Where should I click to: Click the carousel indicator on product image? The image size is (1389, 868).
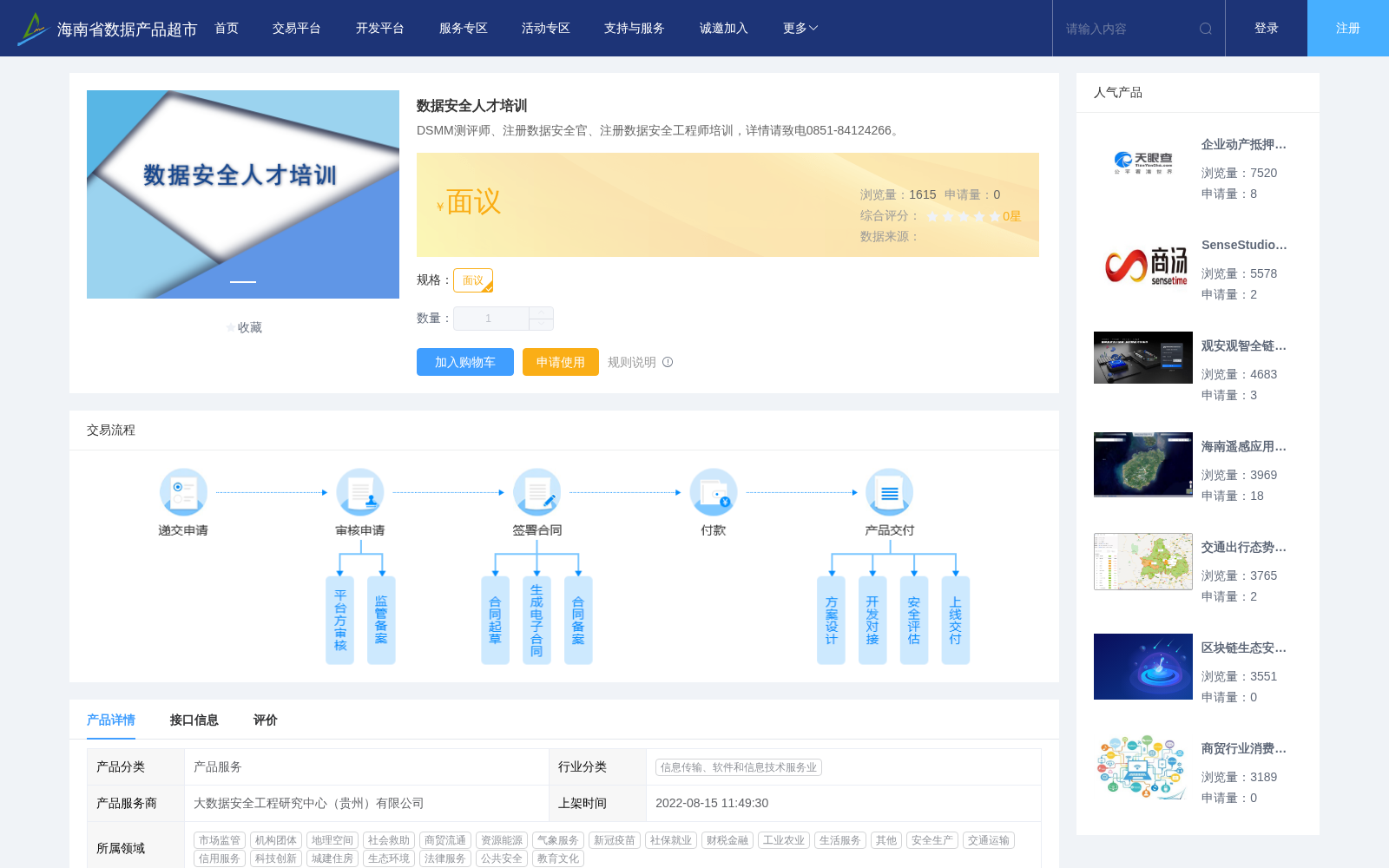click(243, 282)
